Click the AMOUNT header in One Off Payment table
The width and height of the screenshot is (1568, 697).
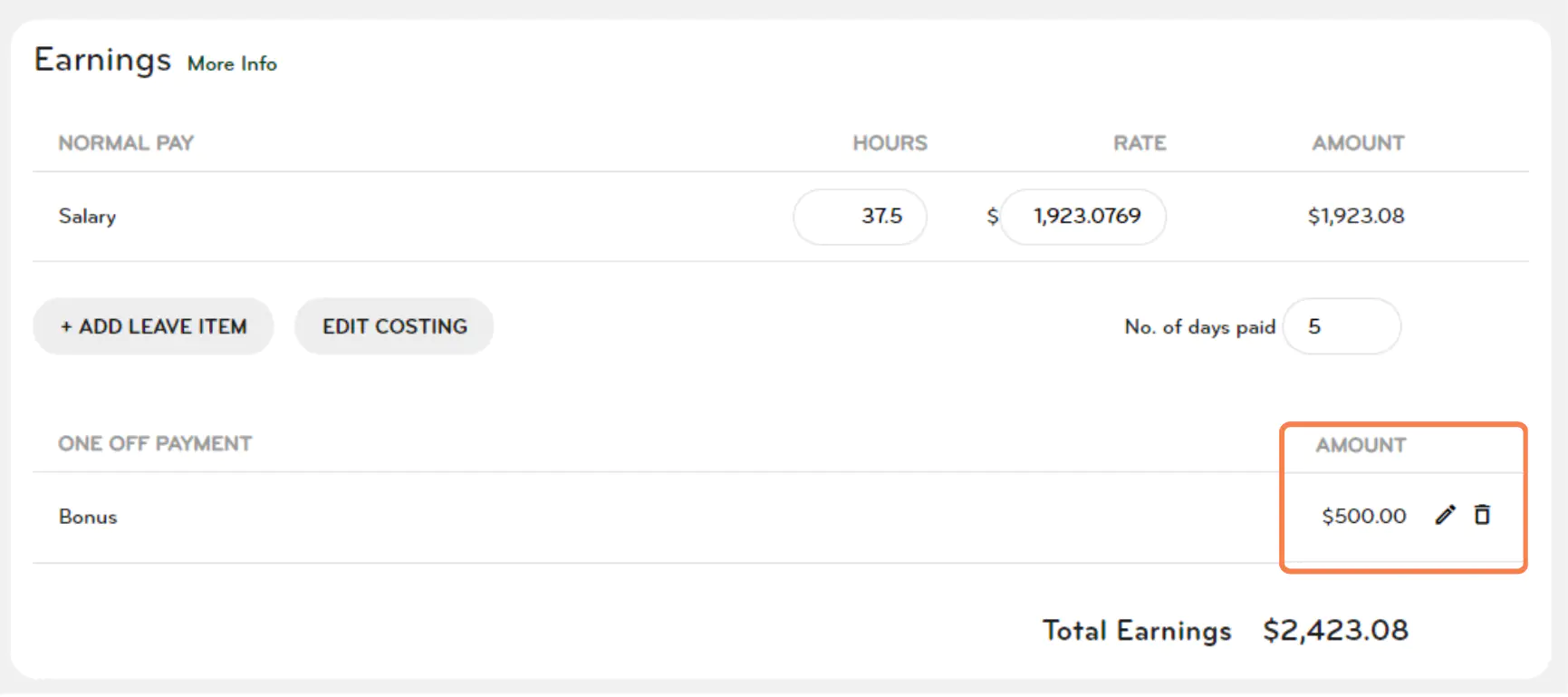[1361, 445]
